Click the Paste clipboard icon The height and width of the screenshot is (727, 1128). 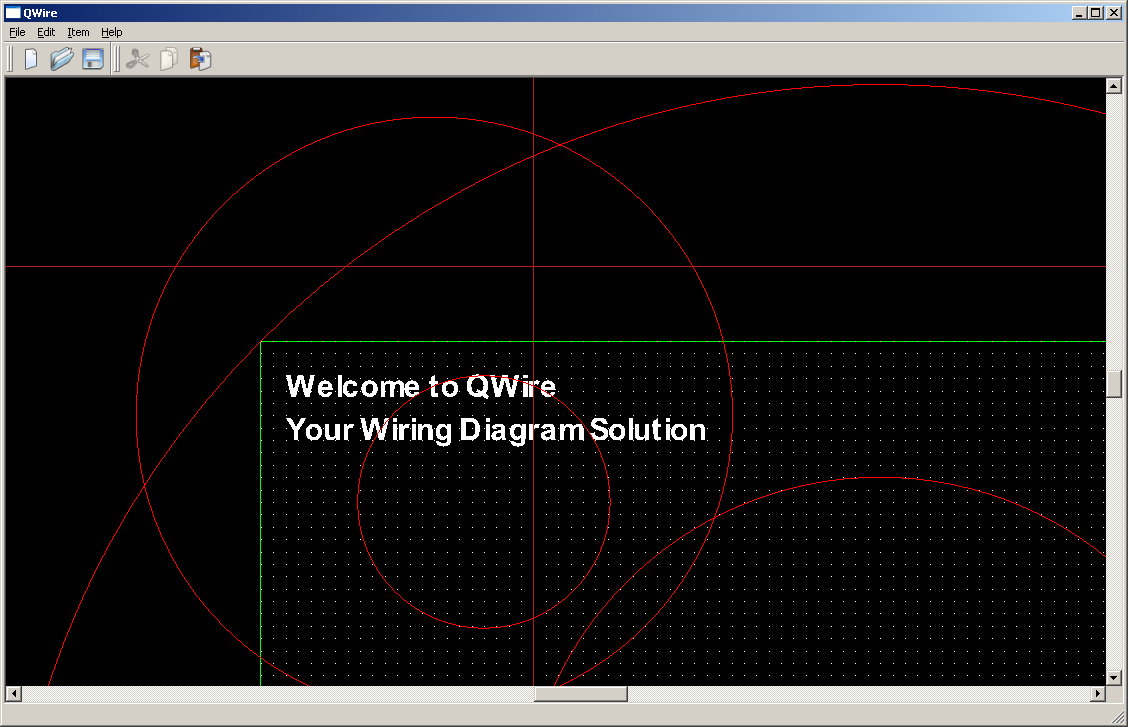click(x=200, y=59)
